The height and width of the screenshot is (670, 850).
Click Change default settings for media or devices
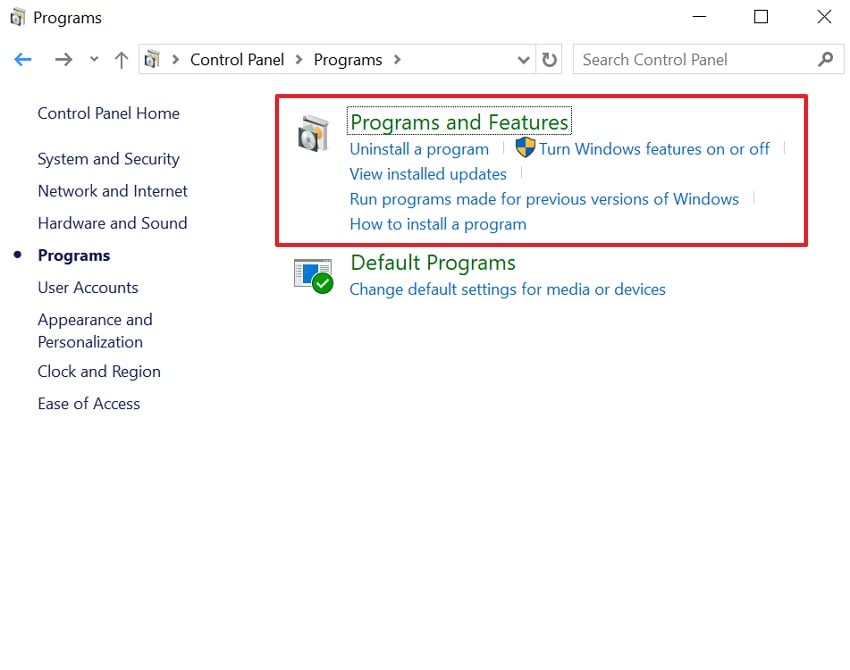pyautogui.click(x=507, y=289)
